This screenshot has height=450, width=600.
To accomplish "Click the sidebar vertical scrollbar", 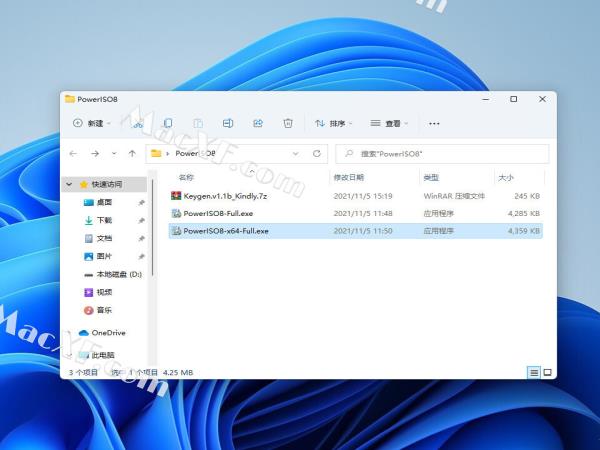I will tap(152, 228).
